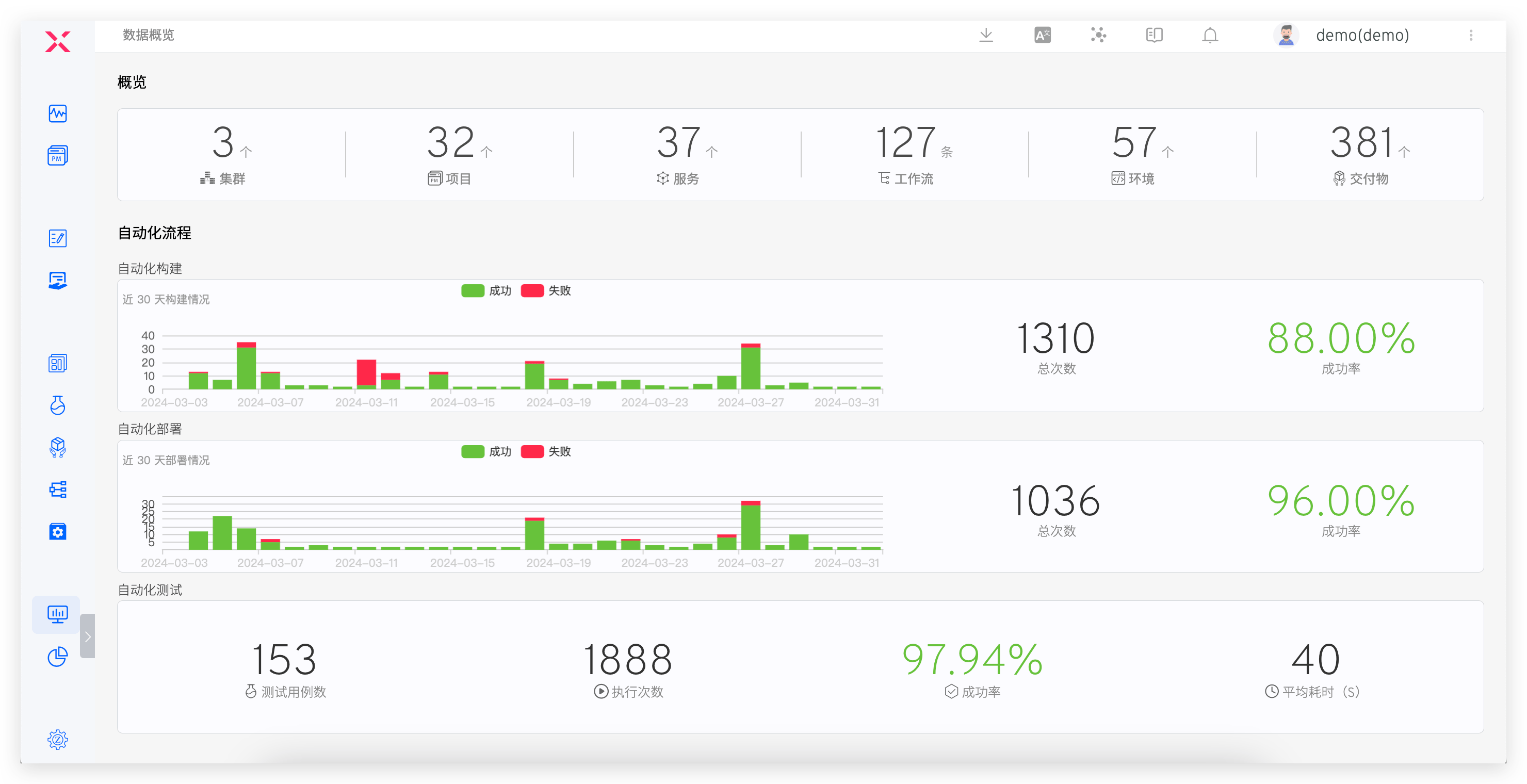1527x784 pixels.
Task: Open the PM projects sidebar icon
Action: click(57, 155)
